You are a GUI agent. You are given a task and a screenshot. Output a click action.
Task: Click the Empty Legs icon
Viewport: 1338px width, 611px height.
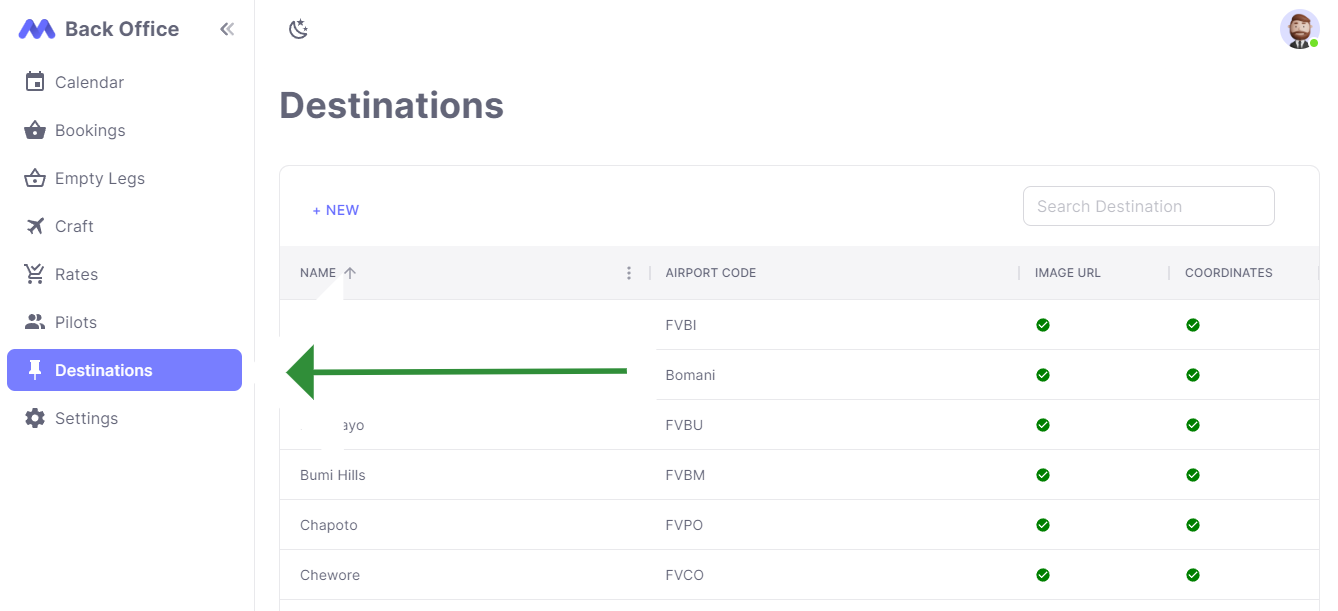34,178
